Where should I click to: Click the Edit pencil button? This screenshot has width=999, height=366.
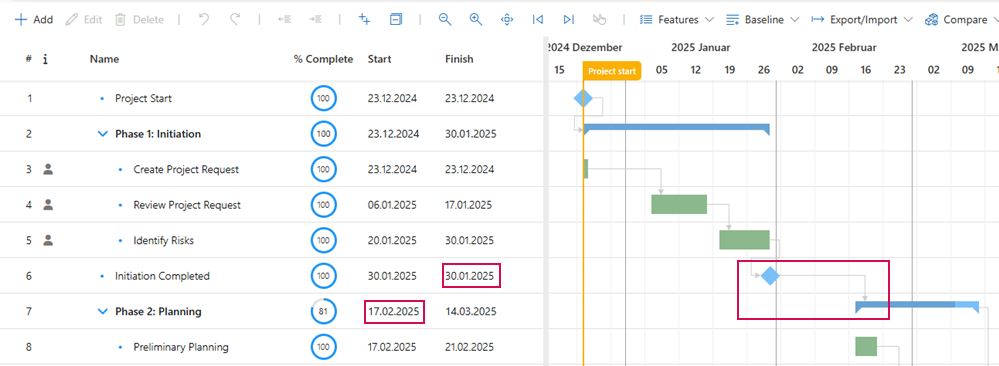(83, 20)
